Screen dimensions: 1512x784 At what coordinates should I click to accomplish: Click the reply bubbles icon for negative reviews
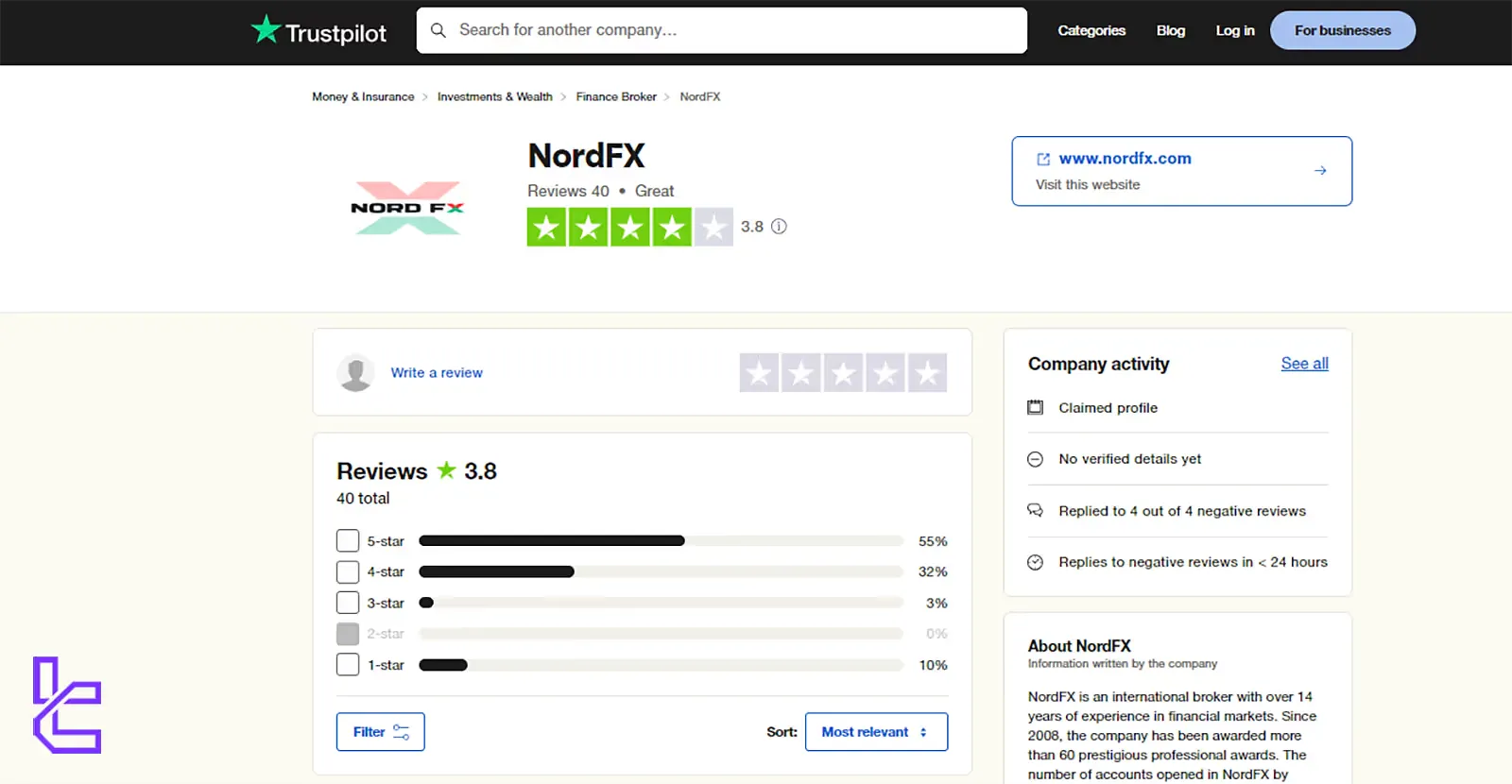(x=1036, y=511)
